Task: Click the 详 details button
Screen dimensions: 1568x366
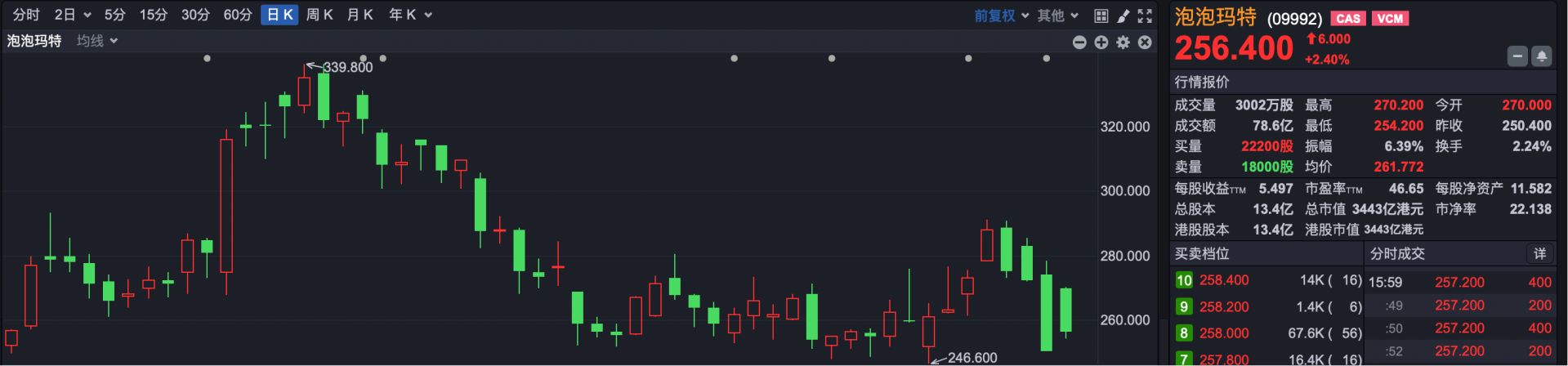Action: pos(1539,254)
